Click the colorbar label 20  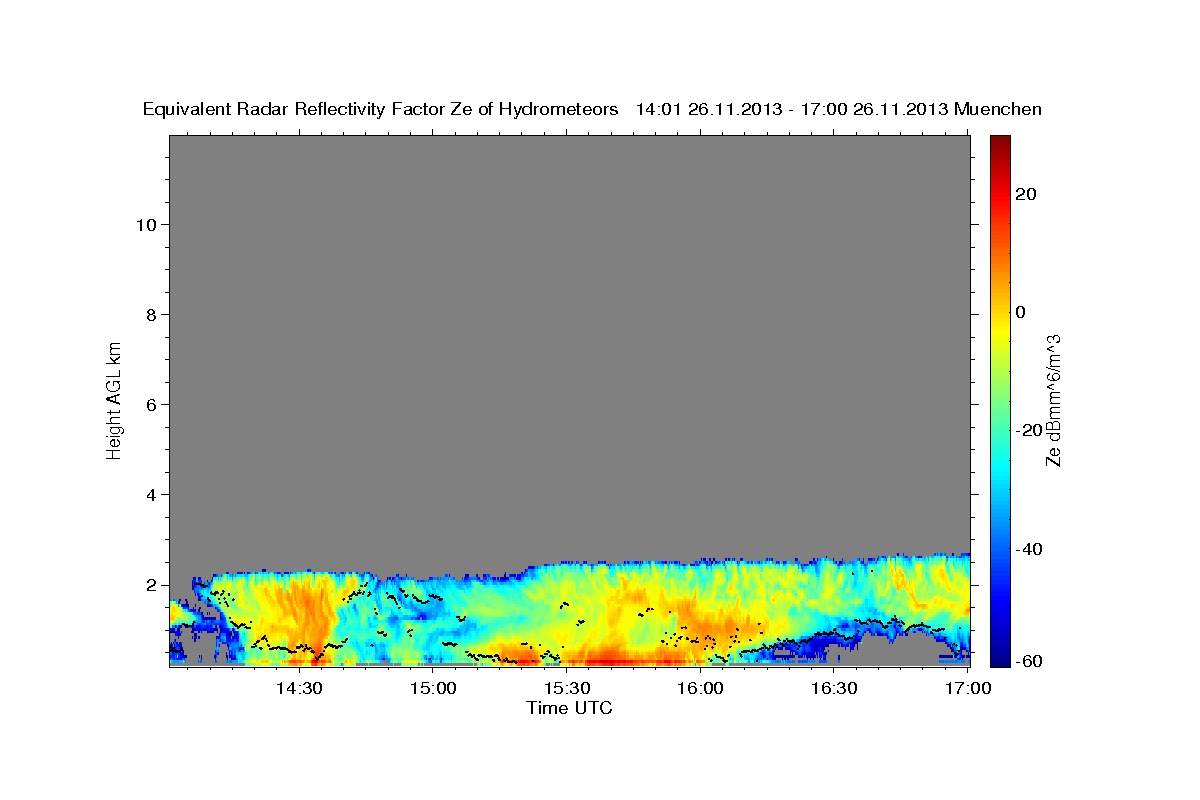click(1025, 194)
